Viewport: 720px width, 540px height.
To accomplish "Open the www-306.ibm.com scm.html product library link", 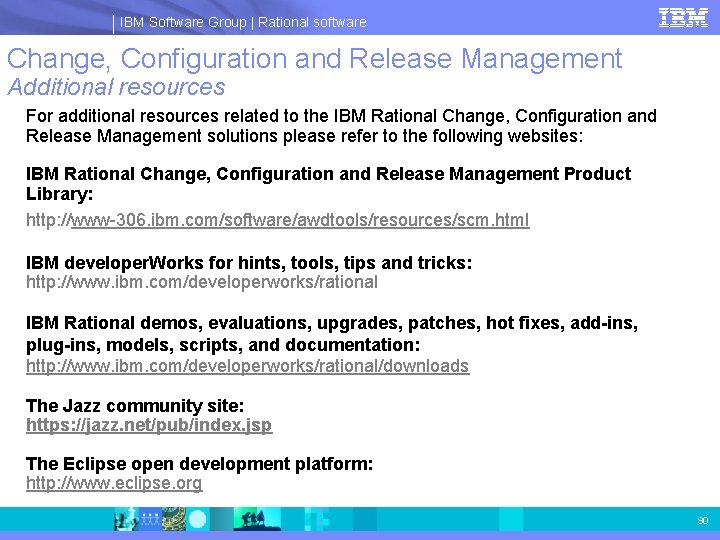I will pyautogui.click(x=278, y=220).
